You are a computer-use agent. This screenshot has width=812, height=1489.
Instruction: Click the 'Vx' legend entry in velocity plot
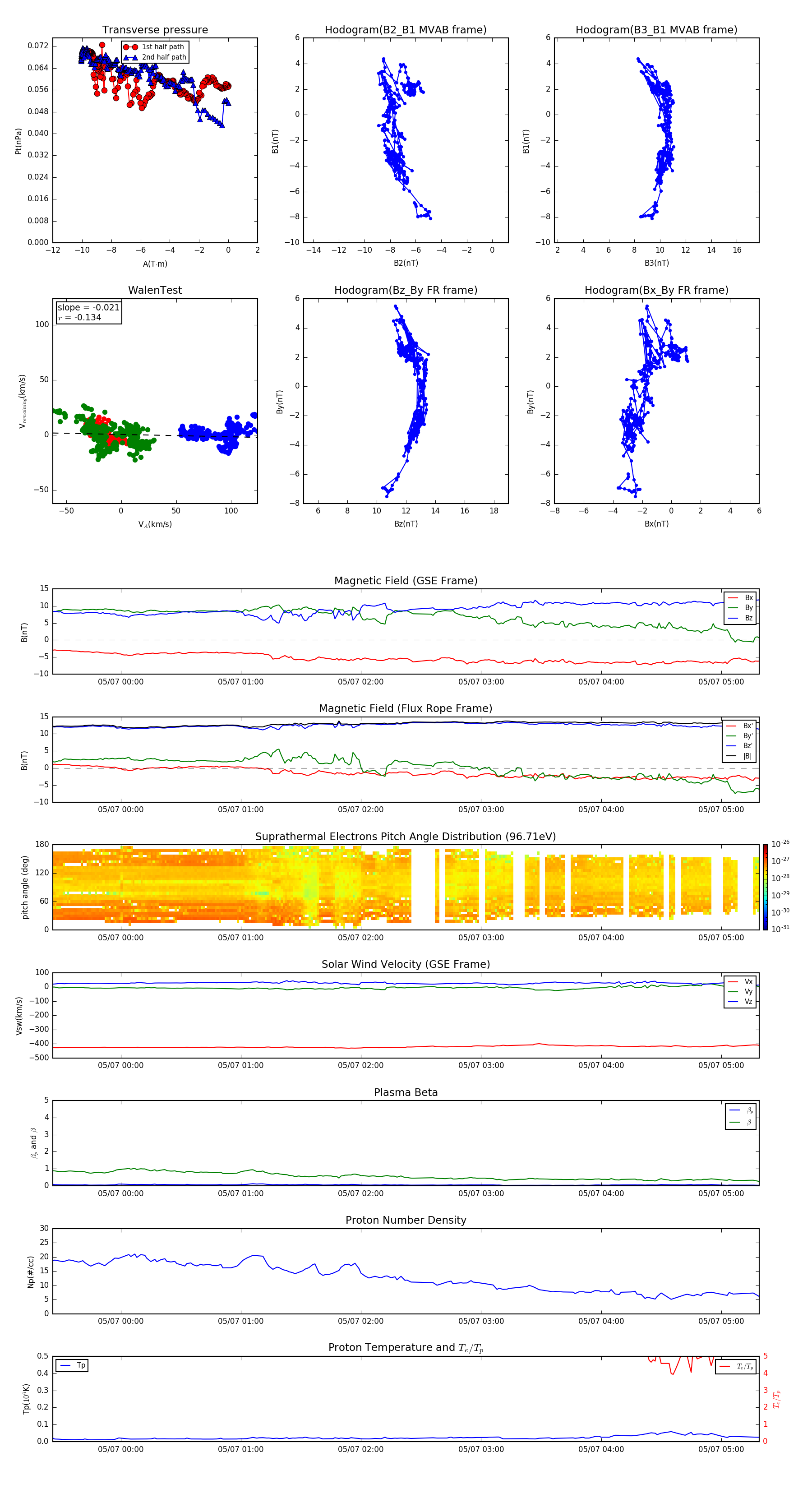pos(740,982)
